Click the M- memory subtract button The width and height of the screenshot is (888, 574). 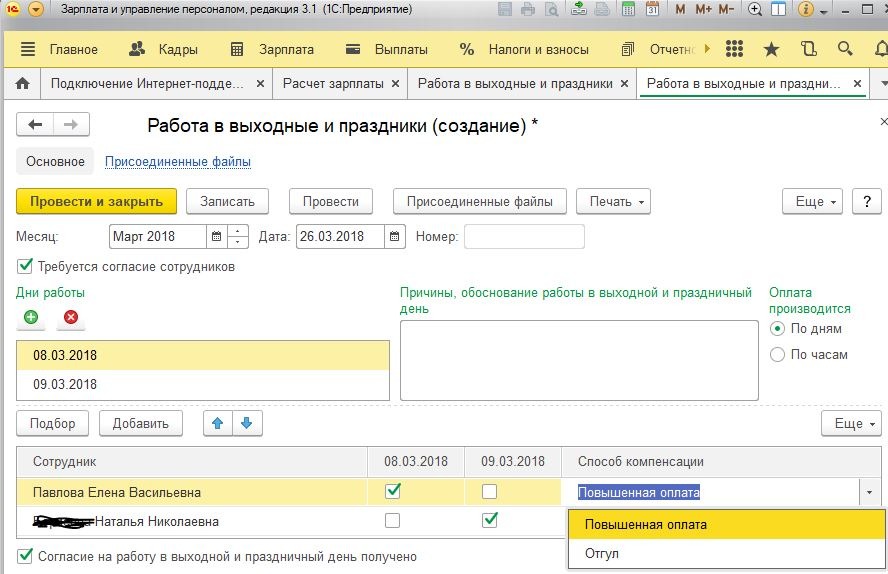point(726,9)
